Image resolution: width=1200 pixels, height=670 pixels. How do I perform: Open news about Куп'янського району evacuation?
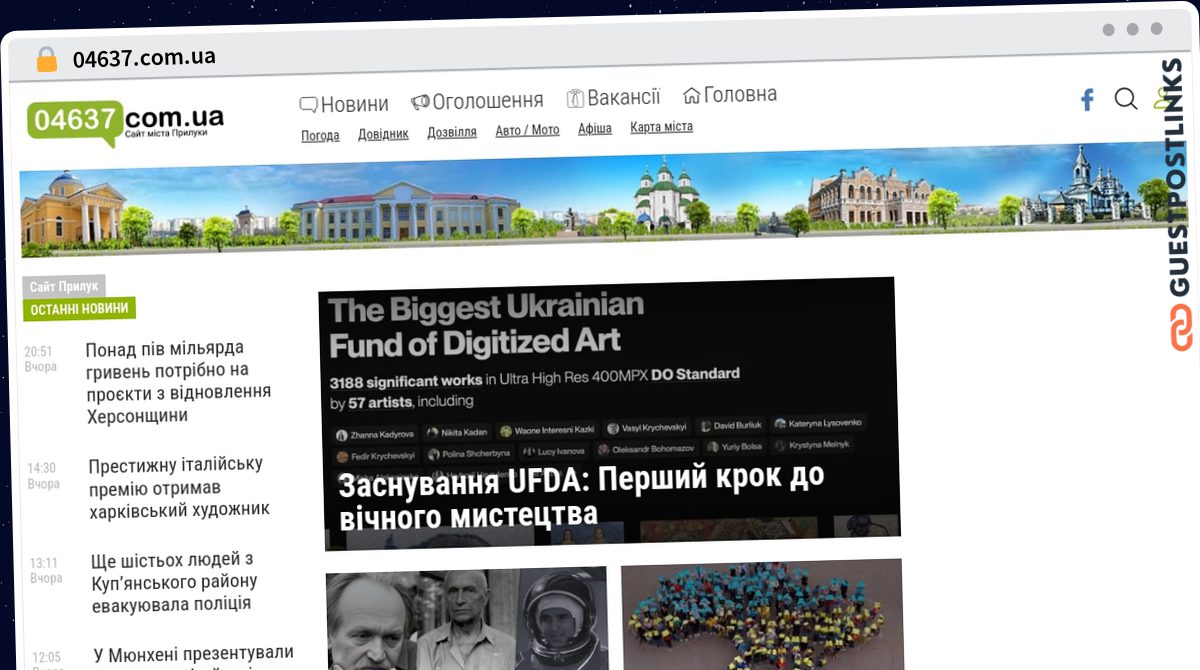(x=174, y=582)
